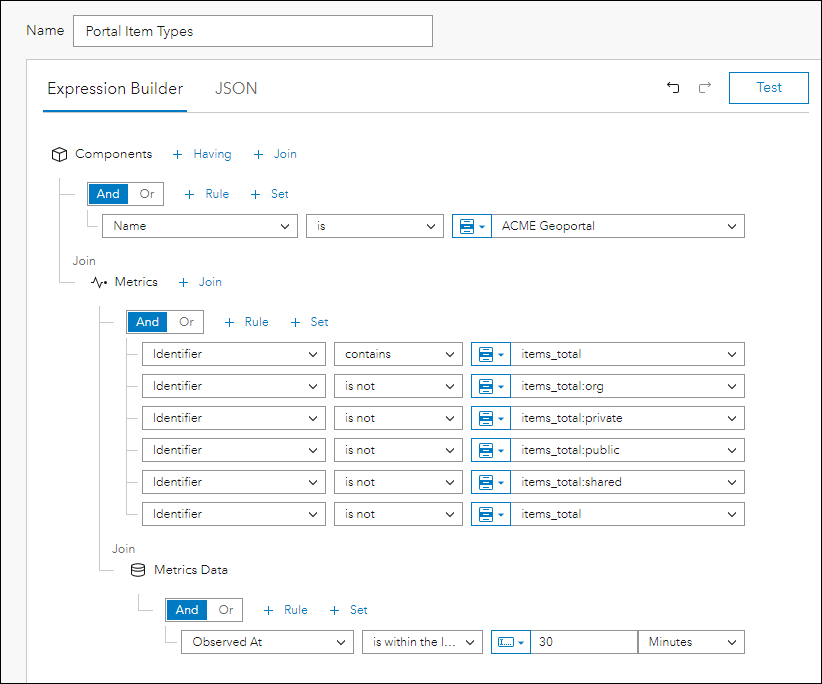Click the Metrics pulse icon

point(99,282)
